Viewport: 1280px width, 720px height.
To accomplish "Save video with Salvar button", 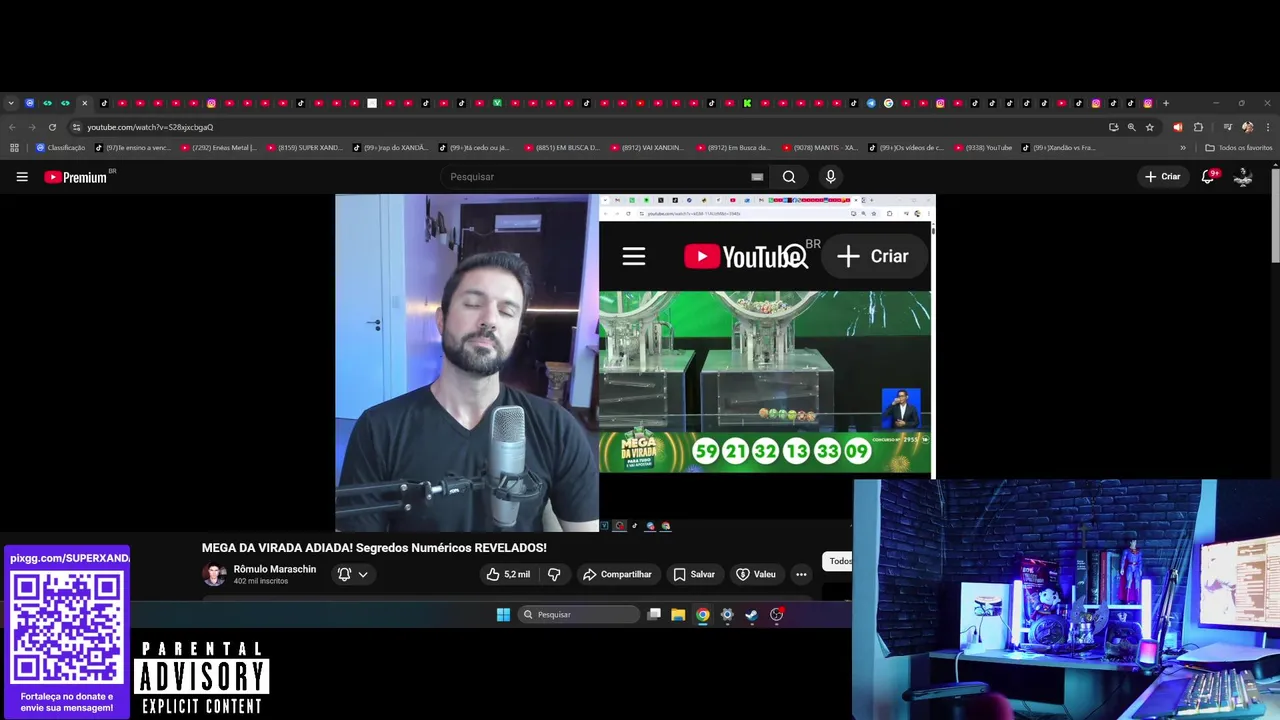I will [x=694, y=574].
